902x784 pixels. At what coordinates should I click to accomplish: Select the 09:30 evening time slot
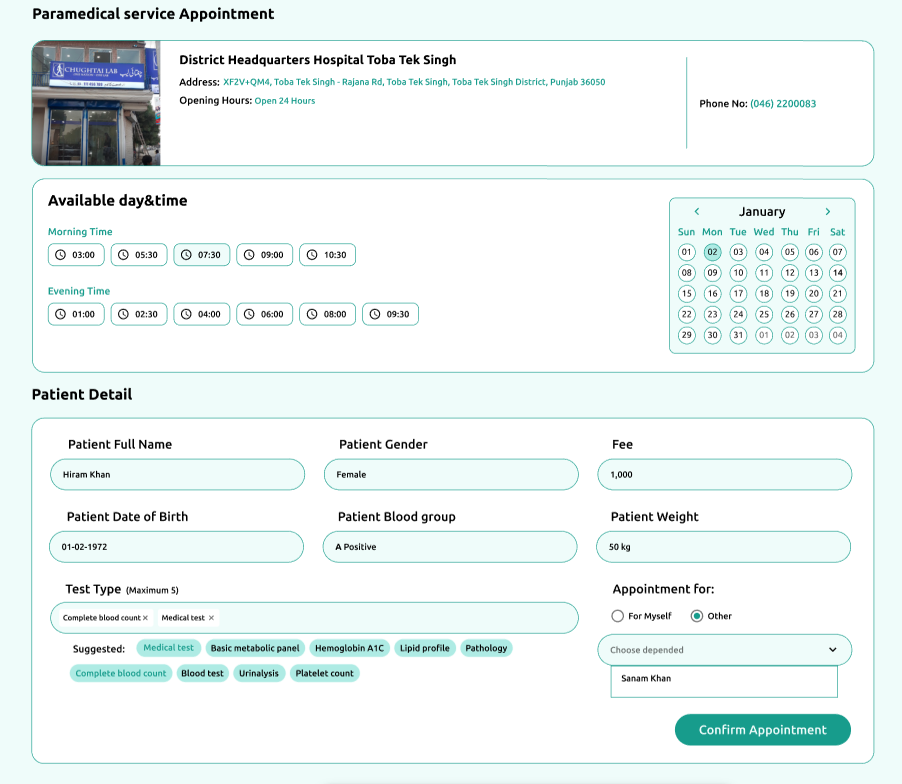tap(390, 314)
